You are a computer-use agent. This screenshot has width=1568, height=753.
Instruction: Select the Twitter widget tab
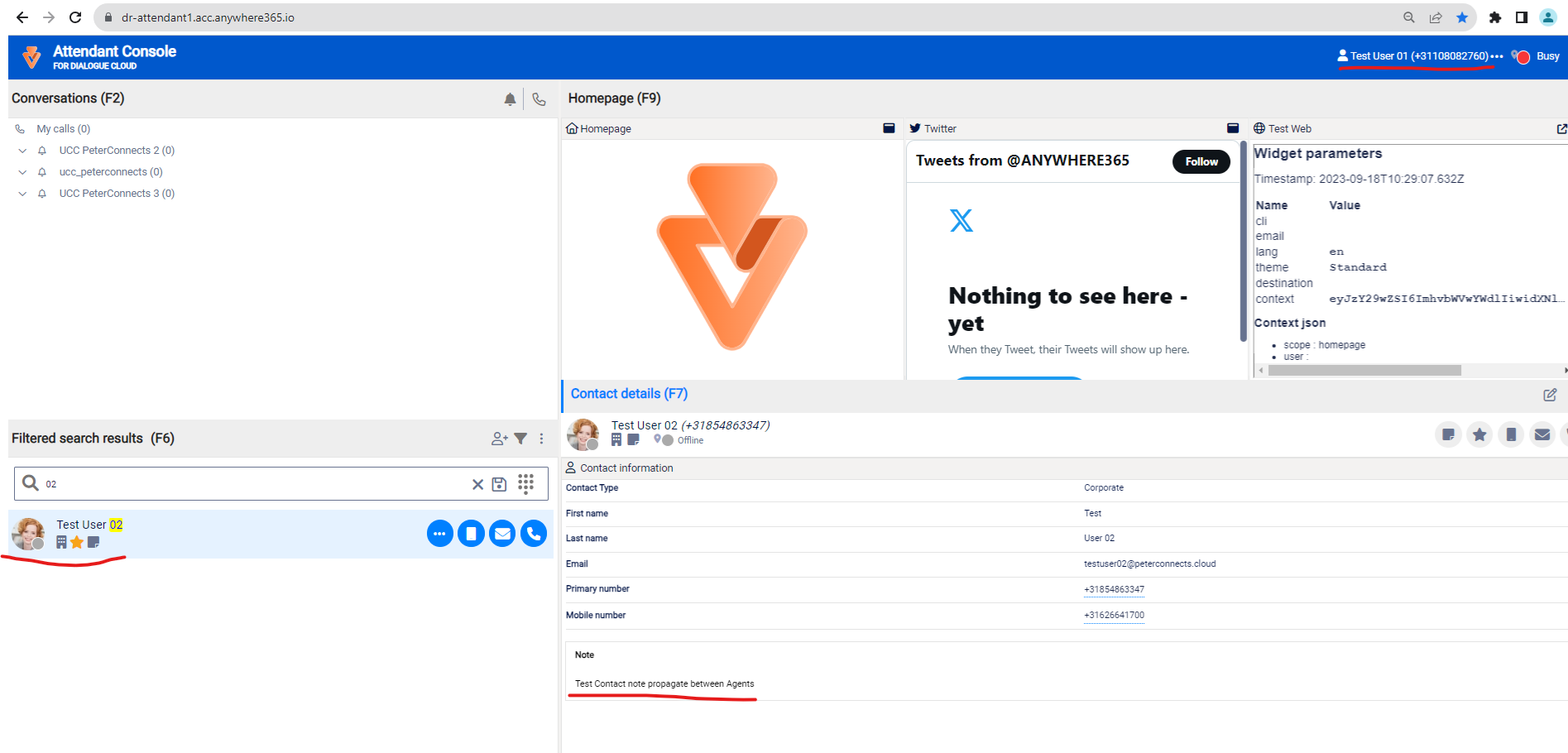pyautogui.click(x=939, y=128)
